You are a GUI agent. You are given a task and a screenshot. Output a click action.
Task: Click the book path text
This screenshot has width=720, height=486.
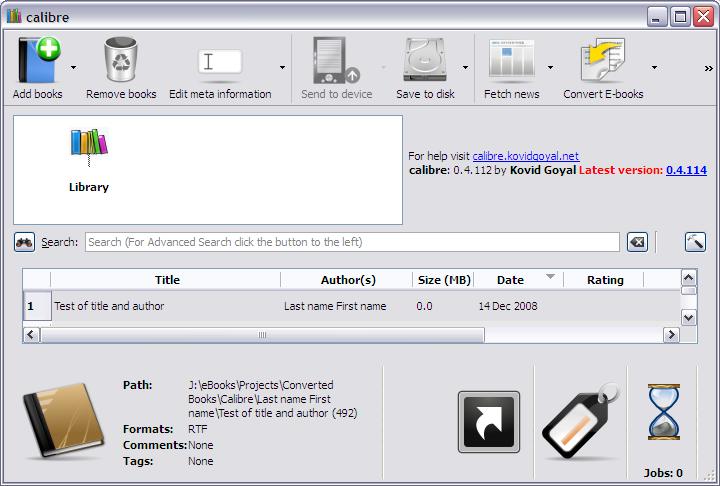click(x=272, y=399)
